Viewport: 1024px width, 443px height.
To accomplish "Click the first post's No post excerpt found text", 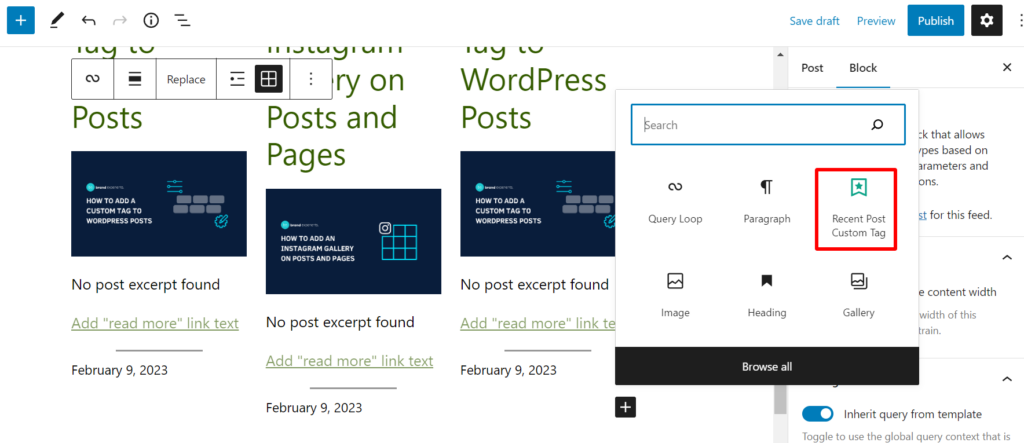I will (x=146, y=285).
